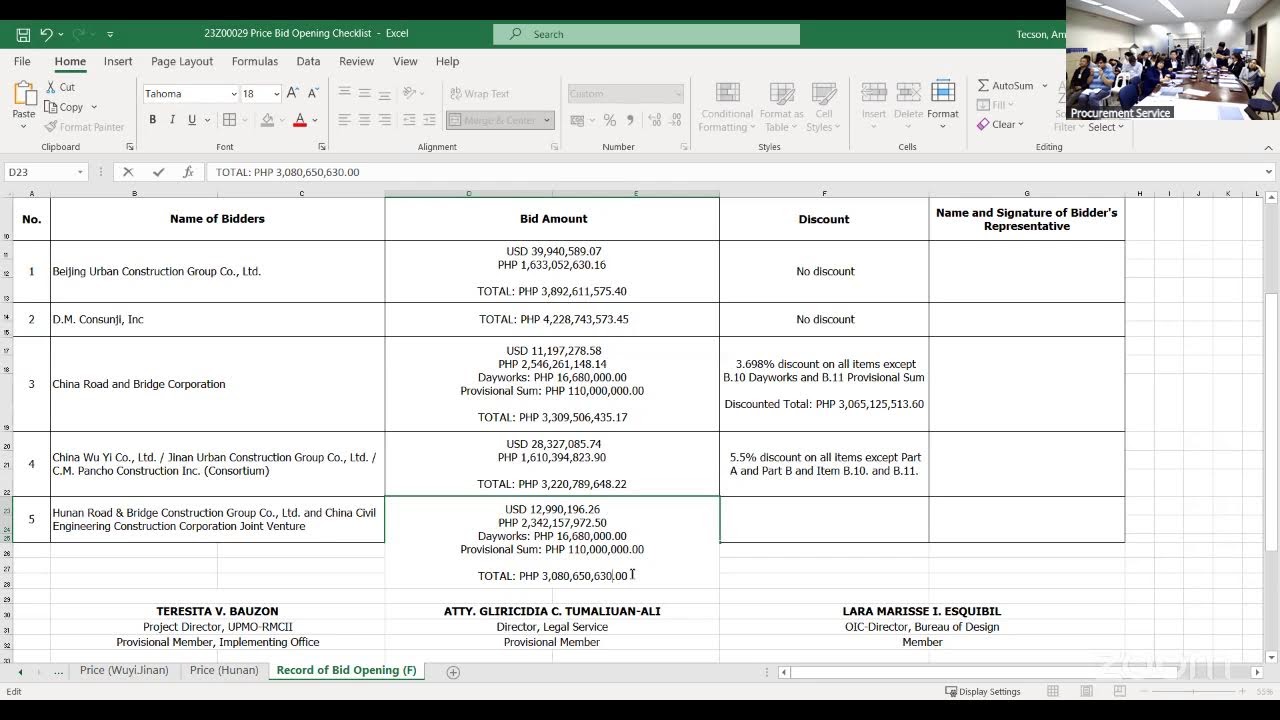
Task: Switch to Page Layout view icon
Action: 1087,691
